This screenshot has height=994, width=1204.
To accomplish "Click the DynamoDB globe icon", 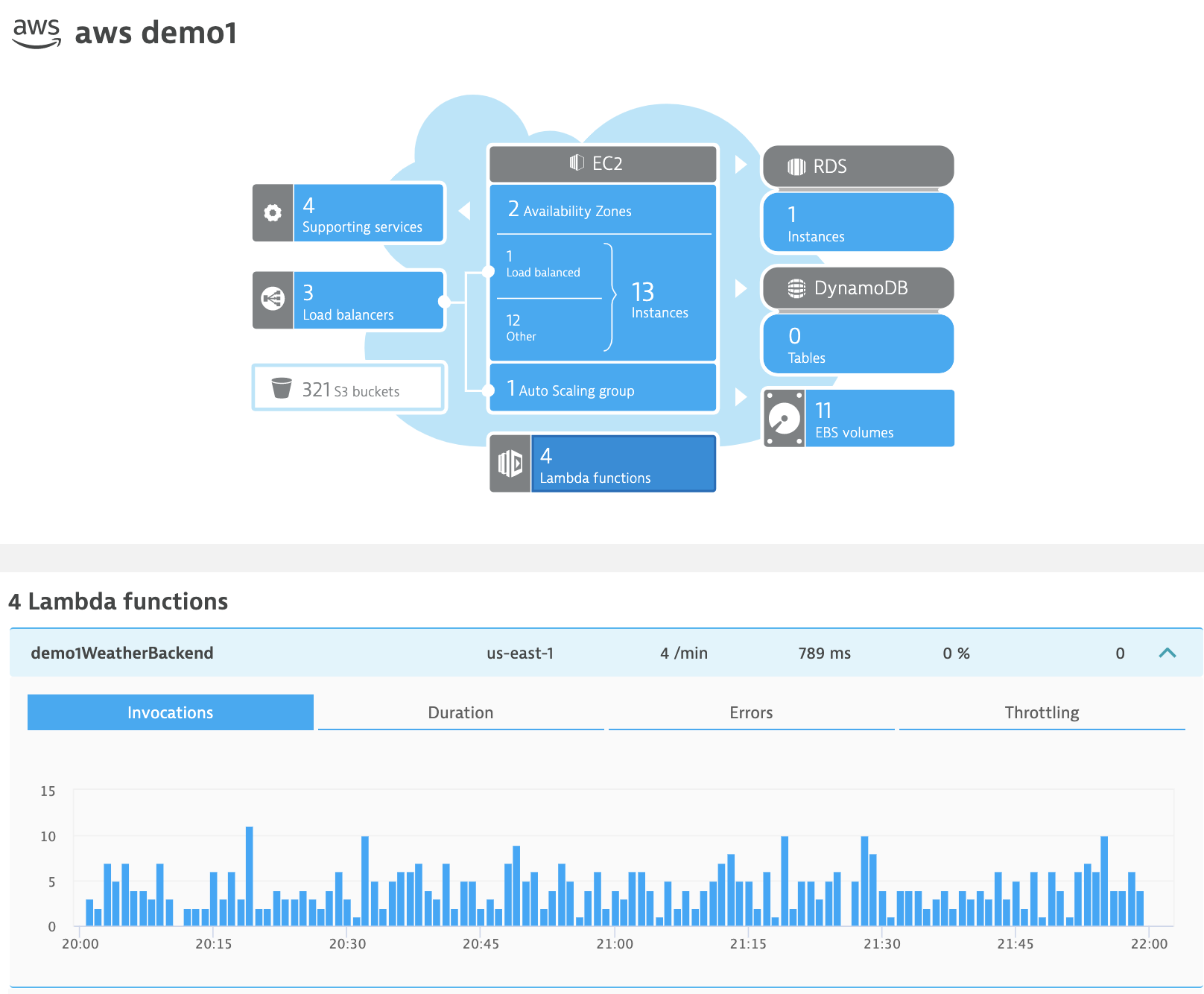I will click(x=796, y=288).
